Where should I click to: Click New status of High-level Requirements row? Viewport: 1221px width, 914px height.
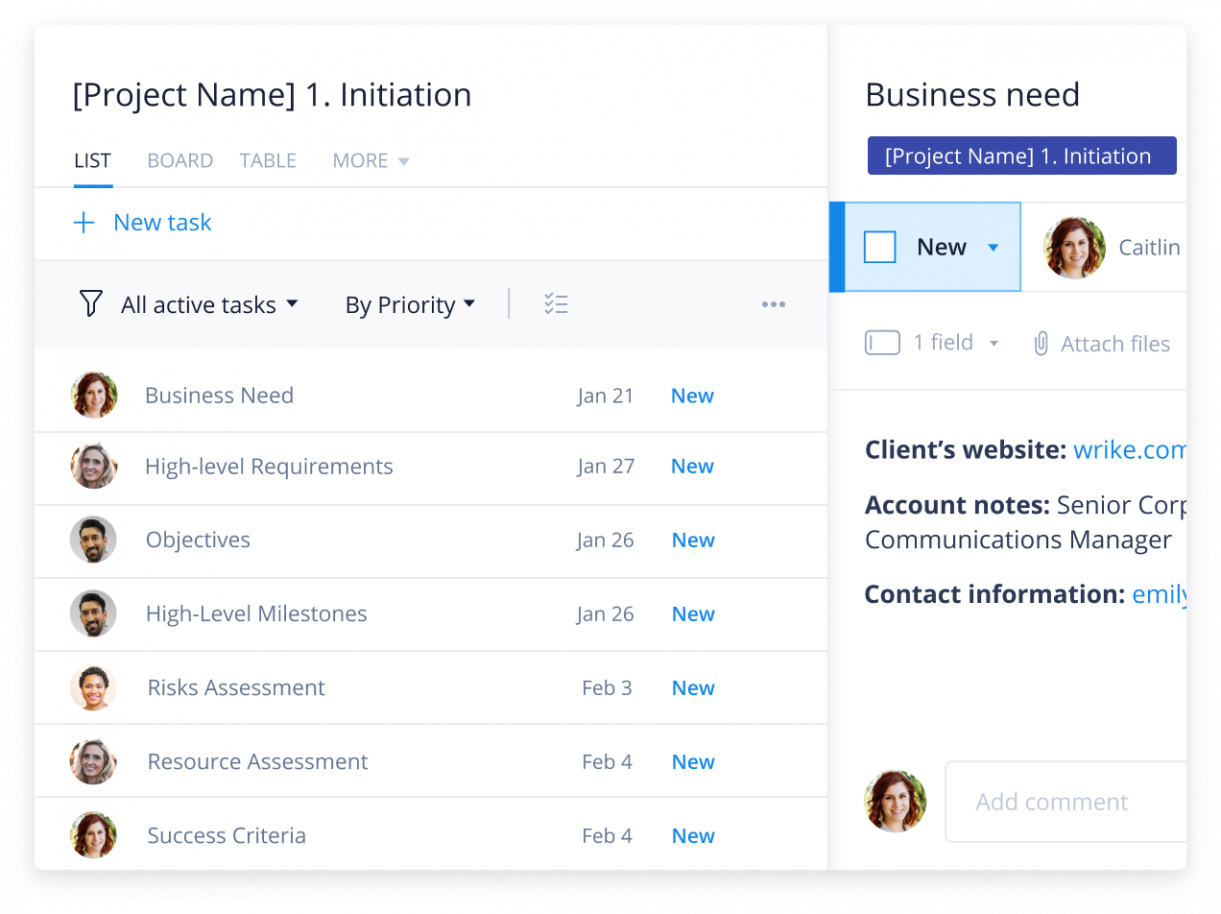point(692,467)
